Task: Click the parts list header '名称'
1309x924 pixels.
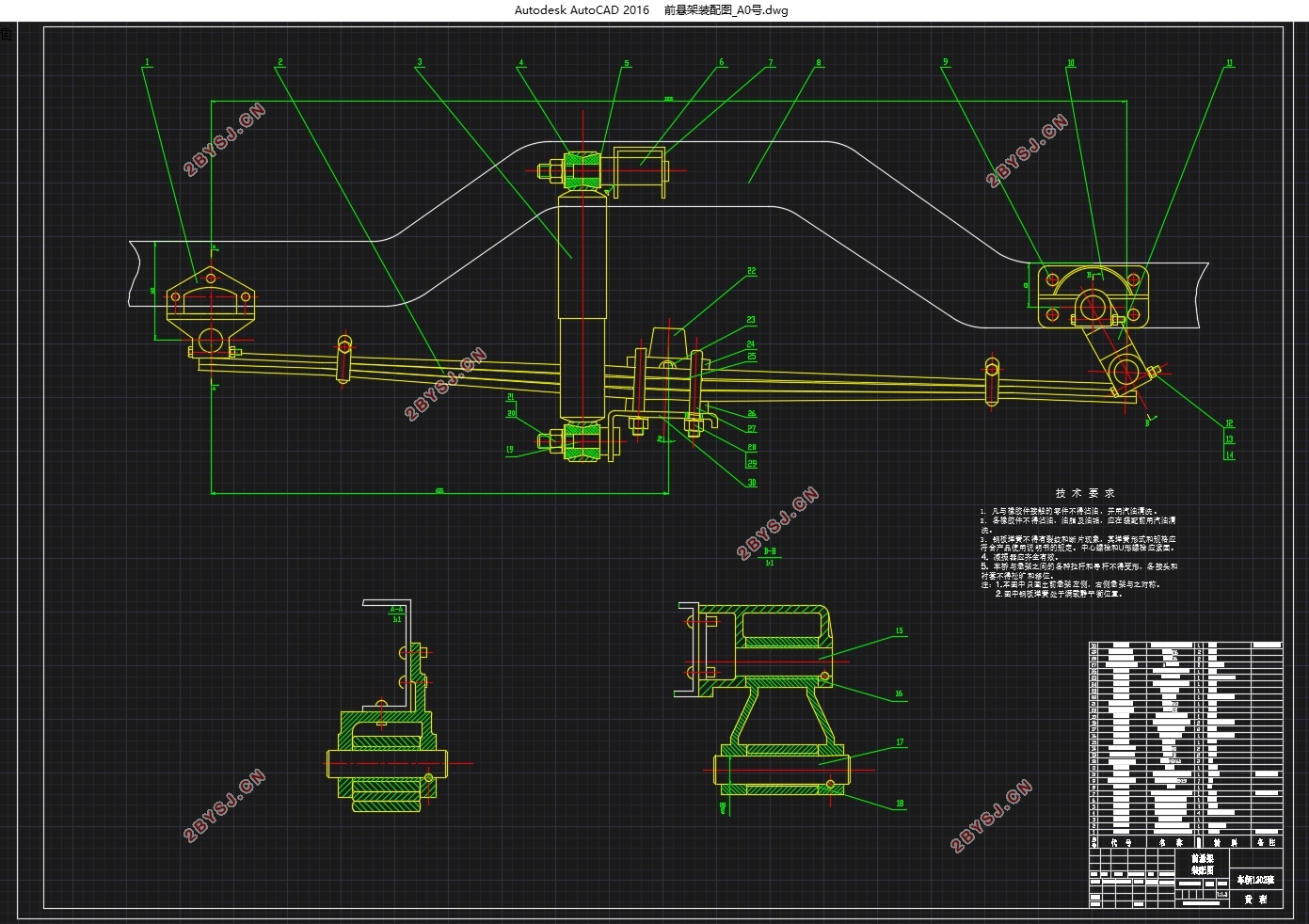Action: click(1172, 843)
